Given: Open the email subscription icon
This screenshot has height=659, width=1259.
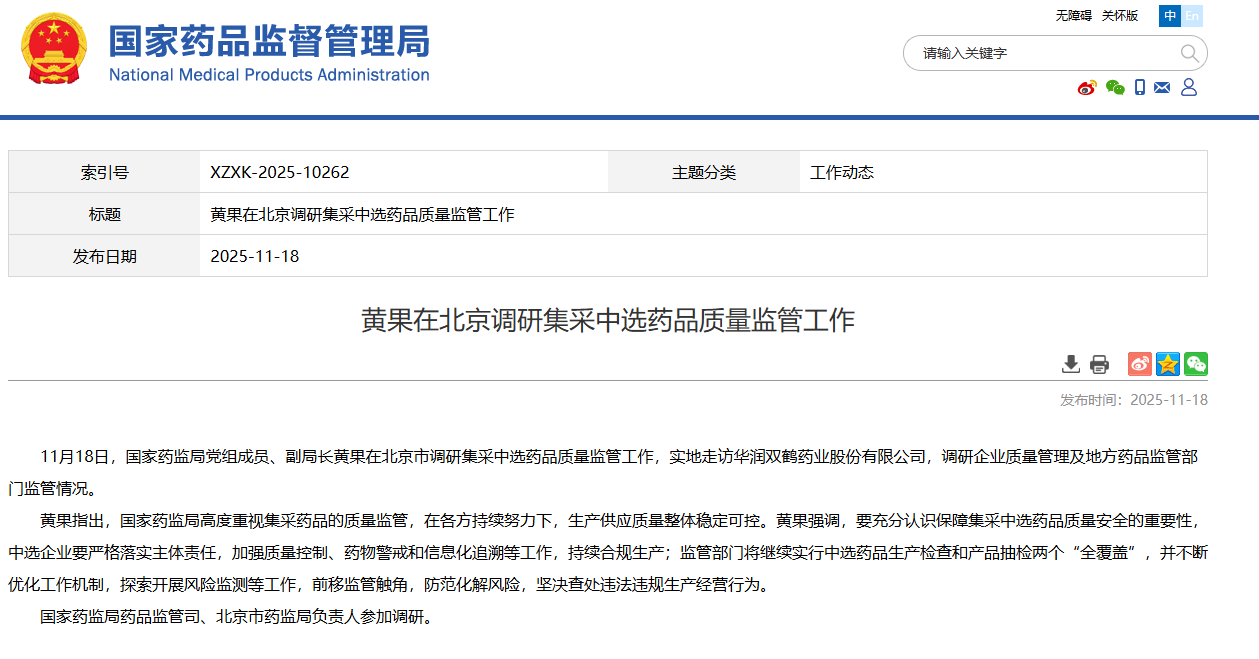Looking at the screenshot, I should point(1161,87).
